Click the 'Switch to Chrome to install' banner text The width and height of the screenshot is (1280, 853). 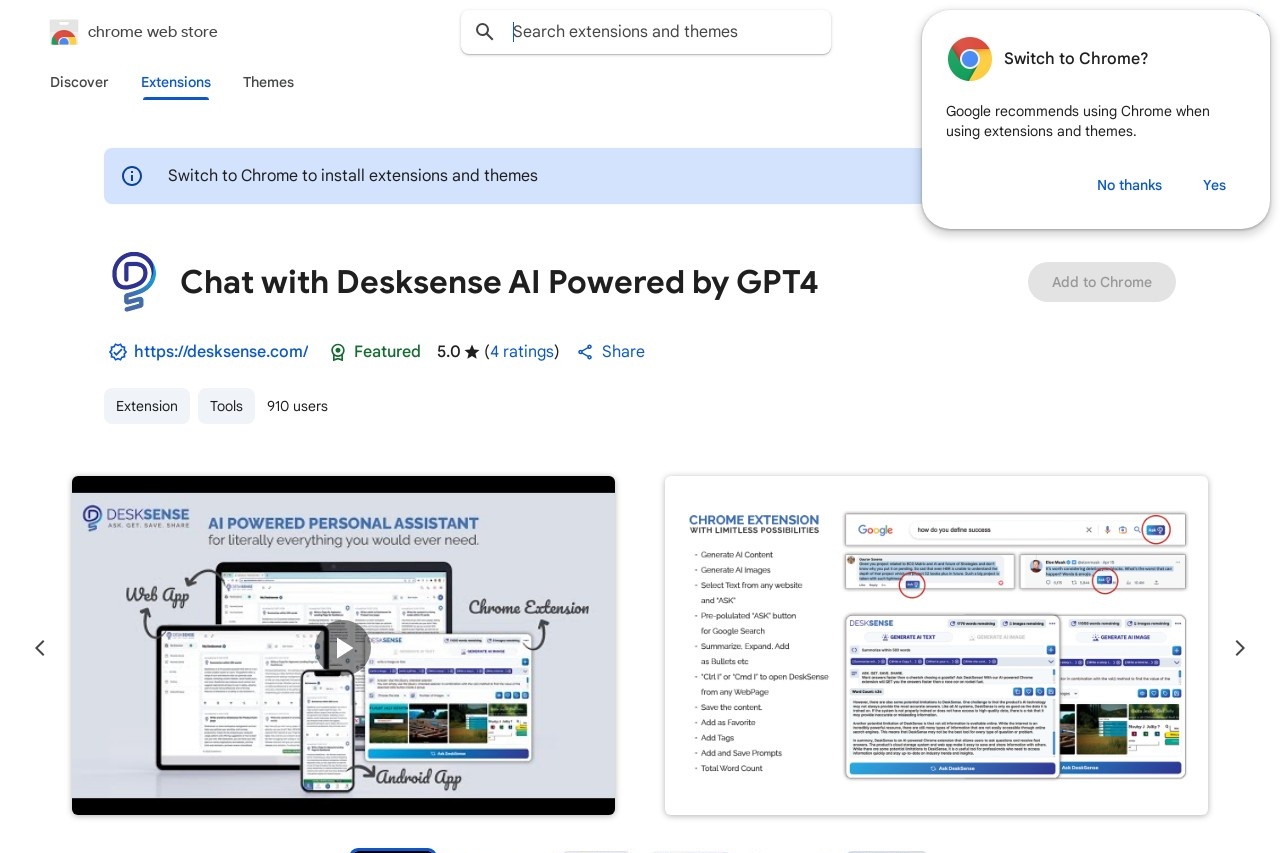353,176
